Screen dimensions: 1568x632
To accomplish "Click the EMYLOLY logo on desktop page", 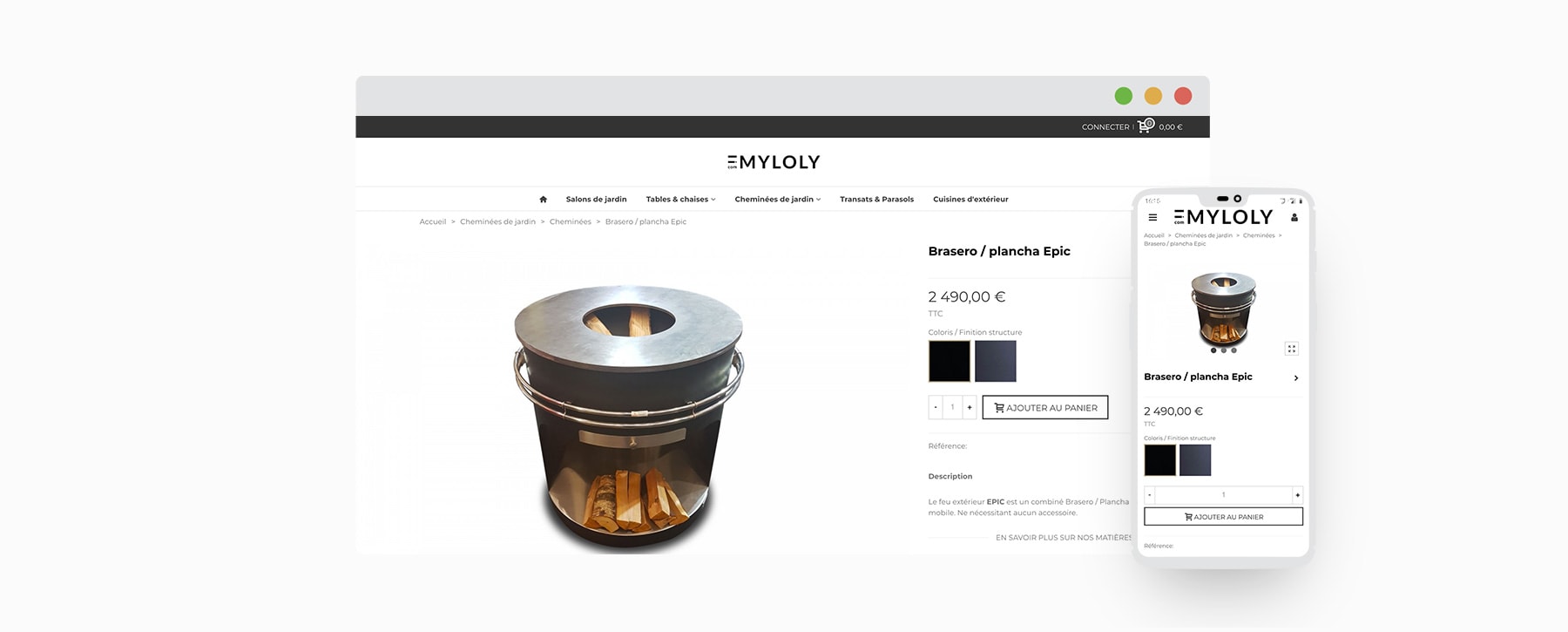I will [x=774, y=162].
